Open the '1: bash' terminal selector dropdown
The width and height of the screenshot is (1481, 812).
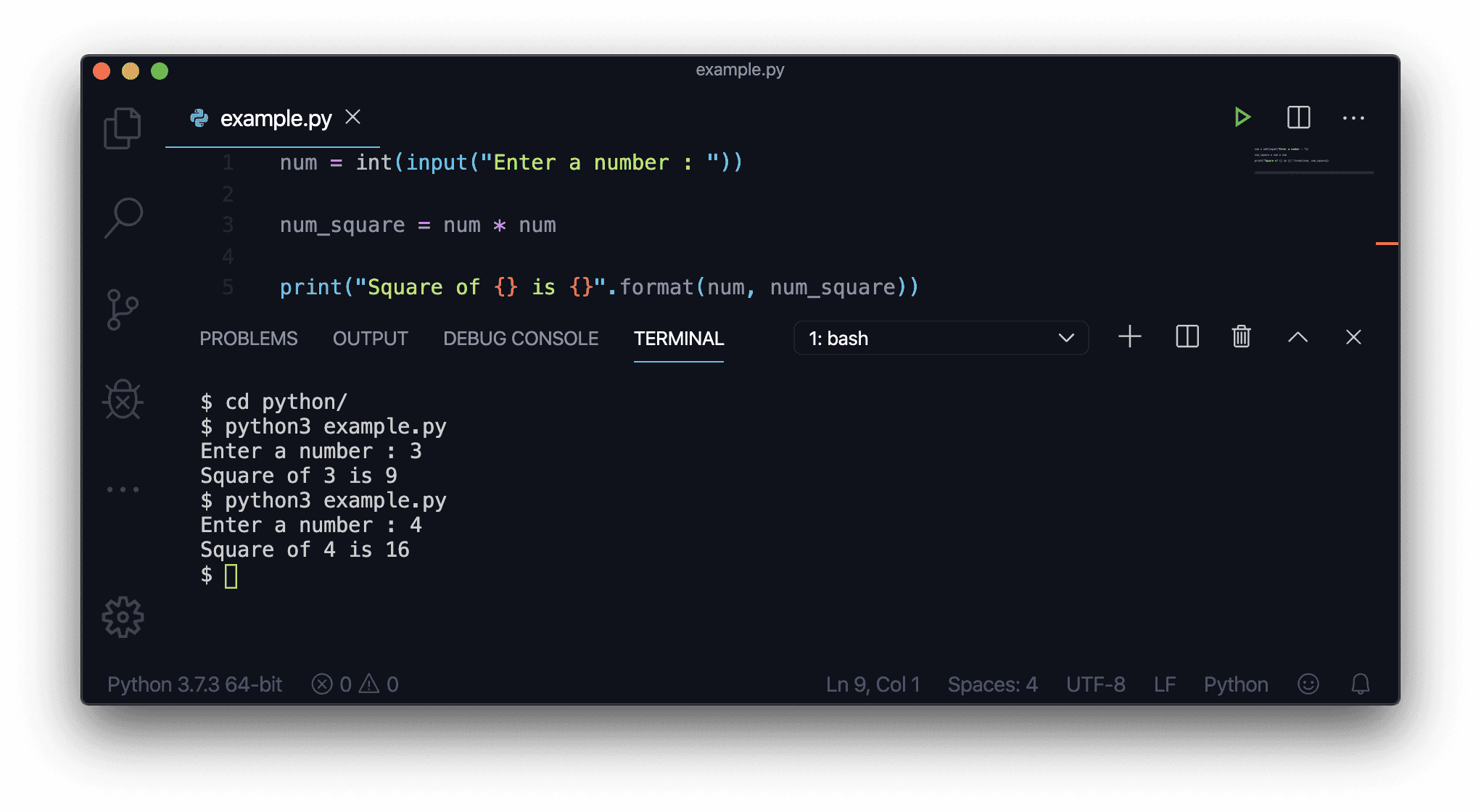pyautogui.click(x=941, y=338)
